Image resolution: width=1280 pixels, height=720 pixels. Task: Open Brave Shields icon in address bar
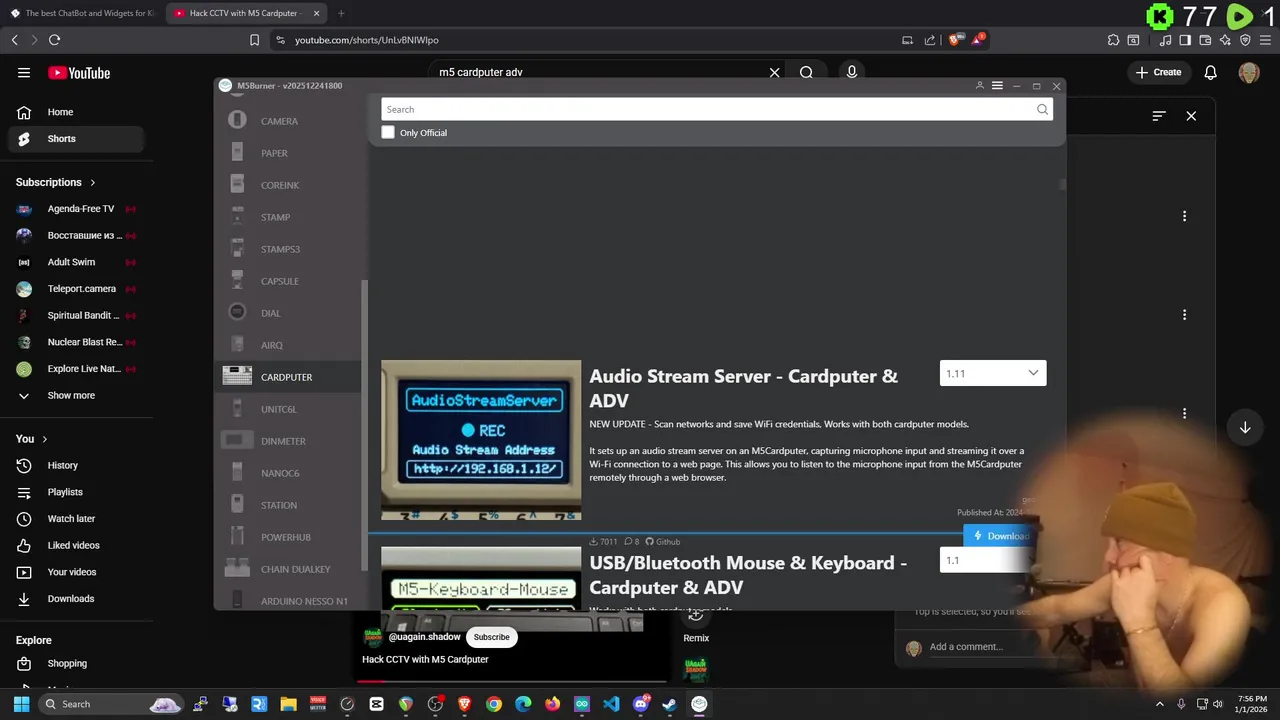[x=954, y=40]
